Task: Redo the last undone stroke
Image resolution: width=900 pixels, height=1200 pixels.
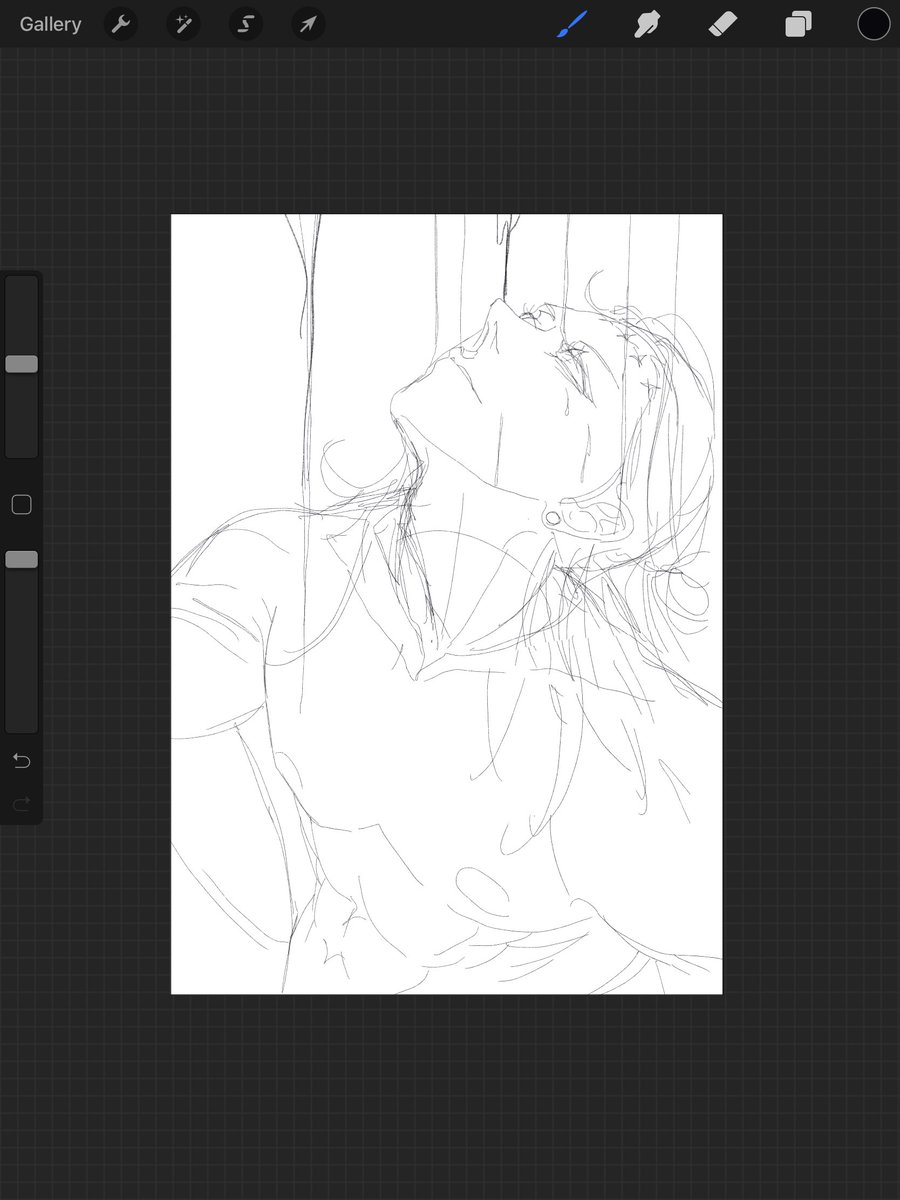Action: pos(21,804)
